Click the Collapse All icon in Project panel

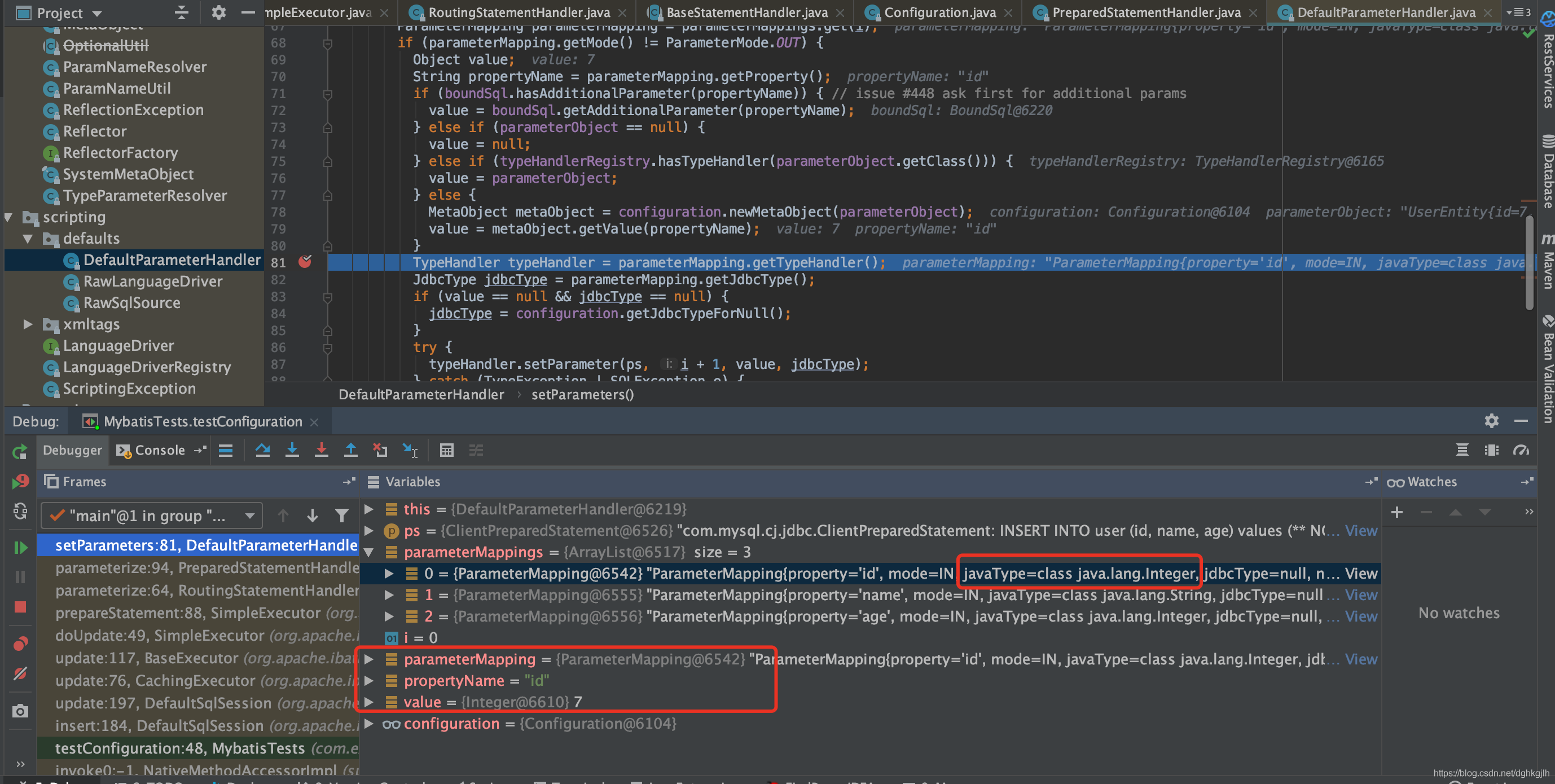point(182,12)
